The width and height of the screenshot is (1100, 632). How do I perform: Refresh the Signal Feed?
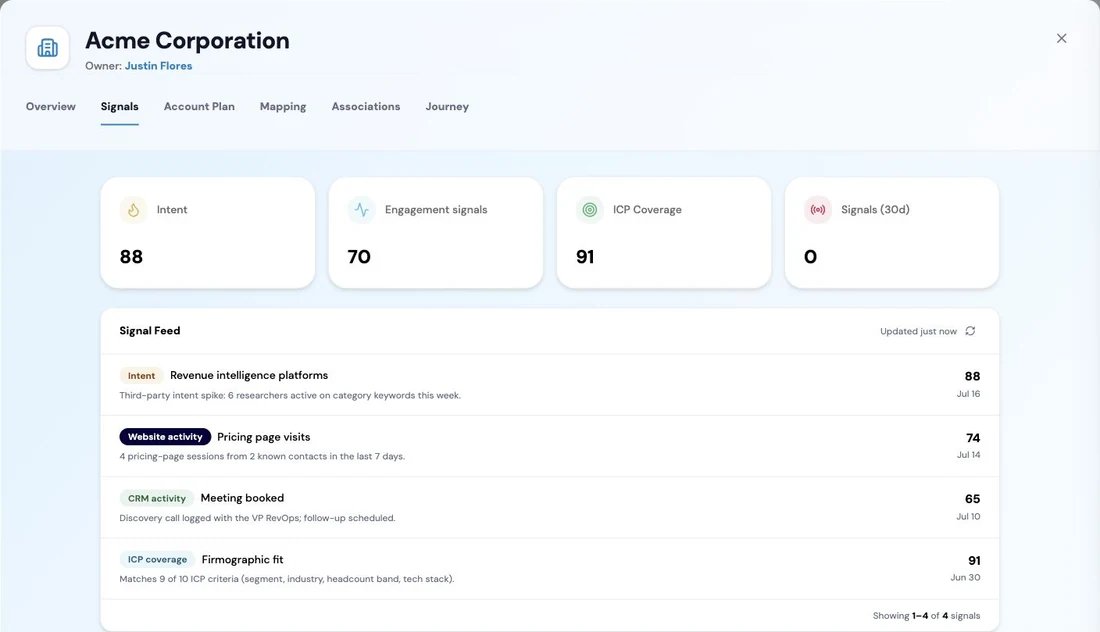pos(970,331)
